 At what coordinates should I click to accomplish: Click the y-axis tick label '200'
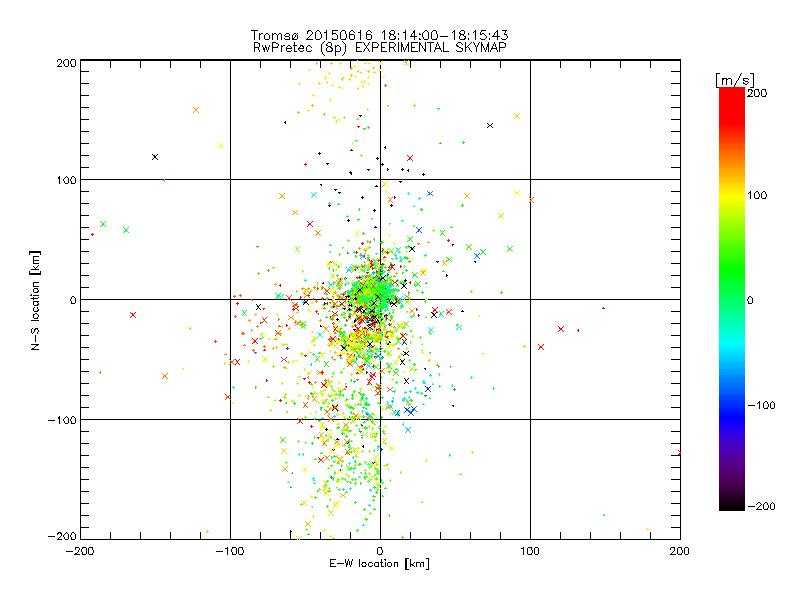[x=66, y=63]
